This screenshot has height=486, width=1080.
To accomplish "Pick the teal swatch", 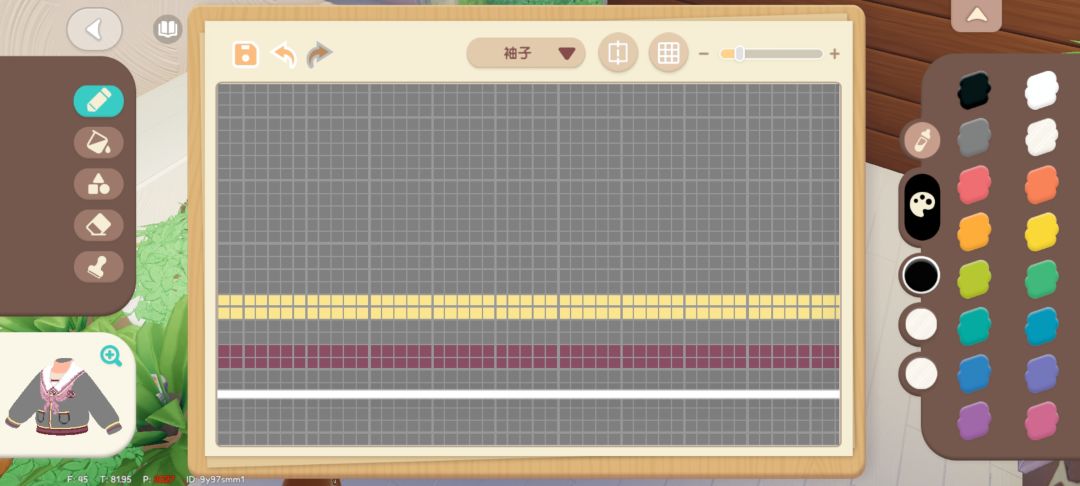I will [974, 326].
